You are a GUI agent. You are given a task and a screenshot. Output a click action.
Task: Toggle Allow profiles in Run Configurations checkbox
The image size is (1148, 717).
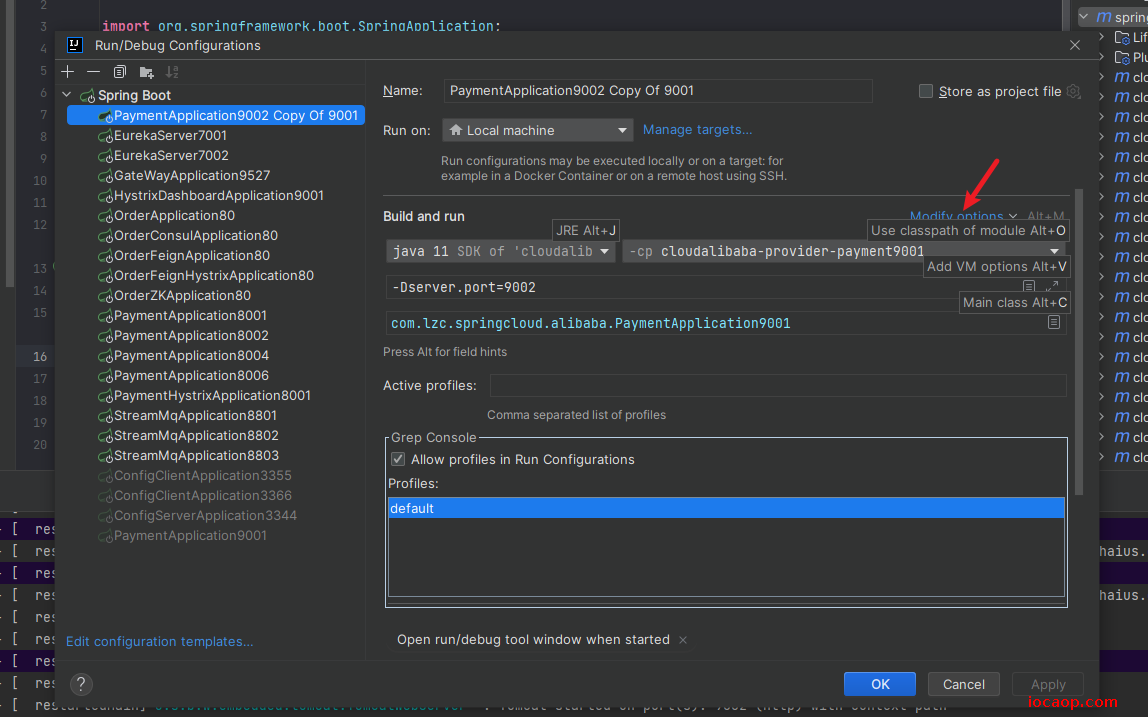[x=398, y=459]
